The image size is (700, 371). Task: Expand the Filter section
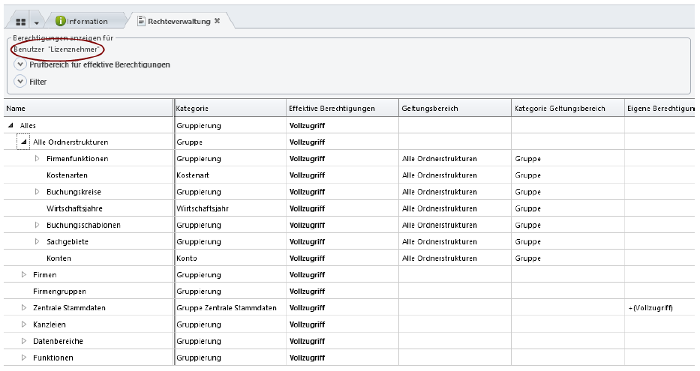(x=20, y=82)
